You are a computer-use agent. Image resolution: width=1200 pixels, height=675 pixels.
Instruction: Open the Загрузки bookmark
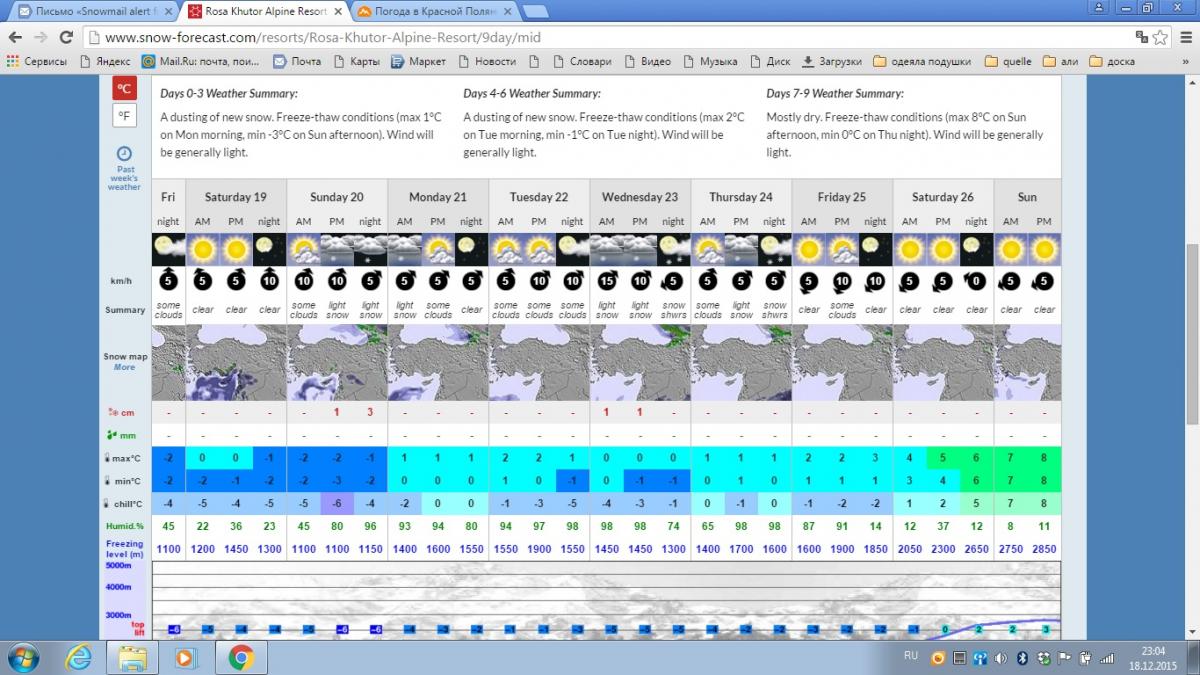tap(832, 61)
